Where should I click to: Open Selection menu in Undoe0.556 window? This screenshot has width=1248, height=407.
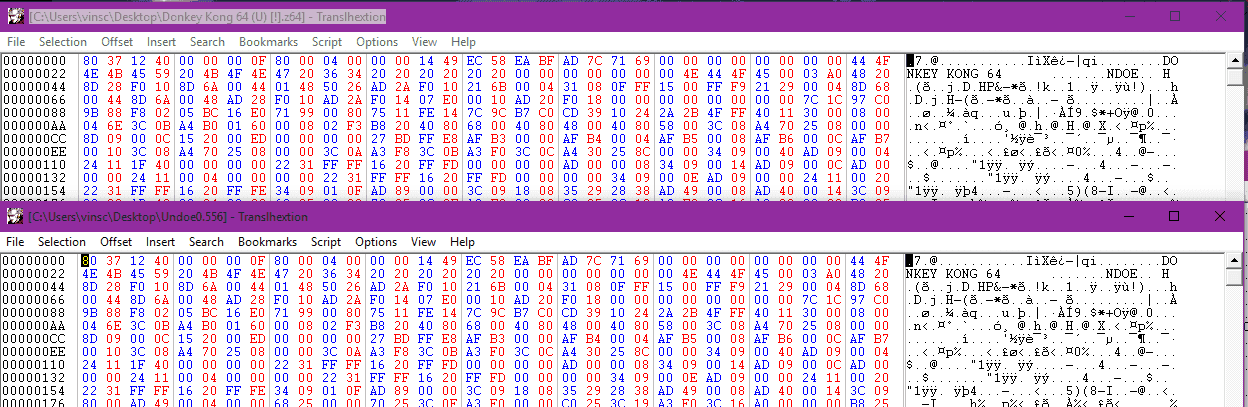coord(63,242)
